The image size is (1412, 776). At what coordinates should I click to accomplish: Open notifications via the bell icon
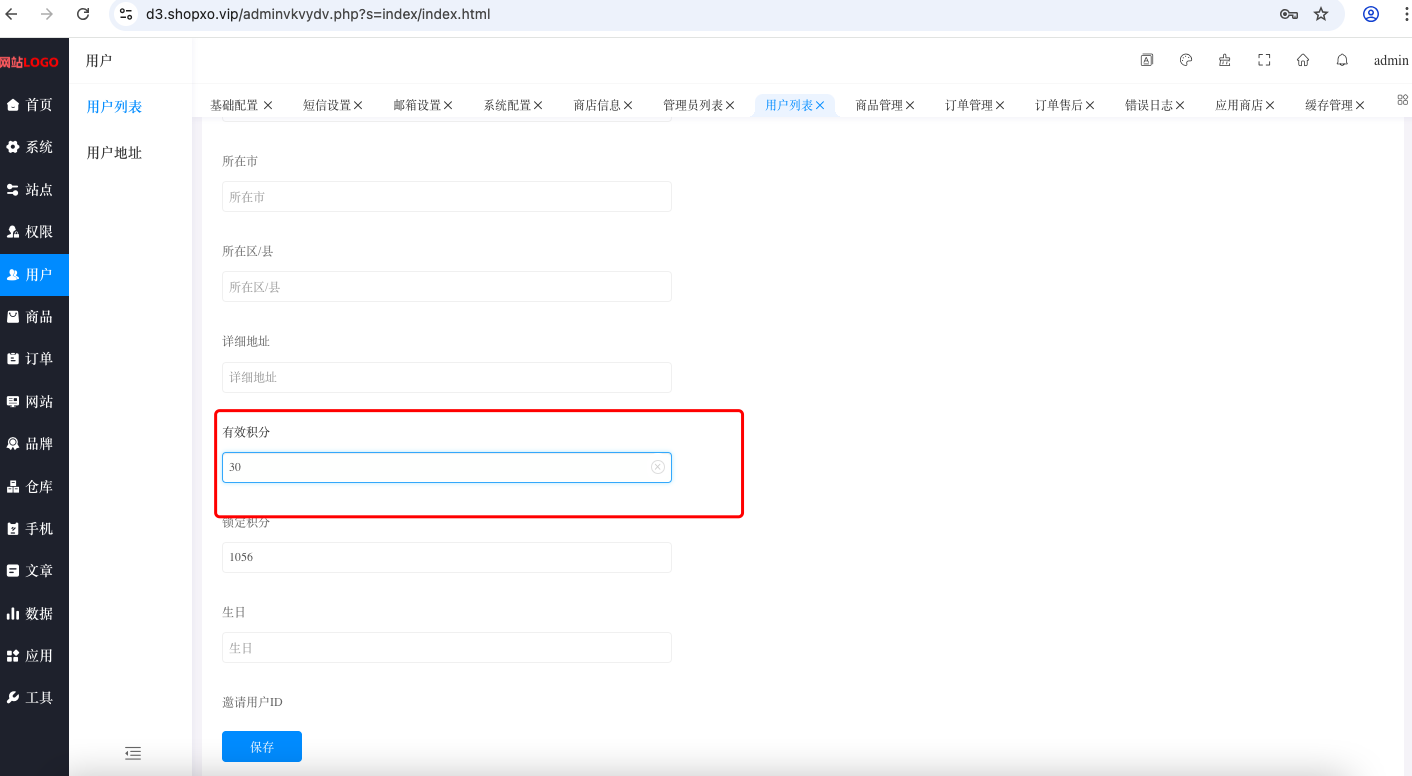pos(1342,60)
